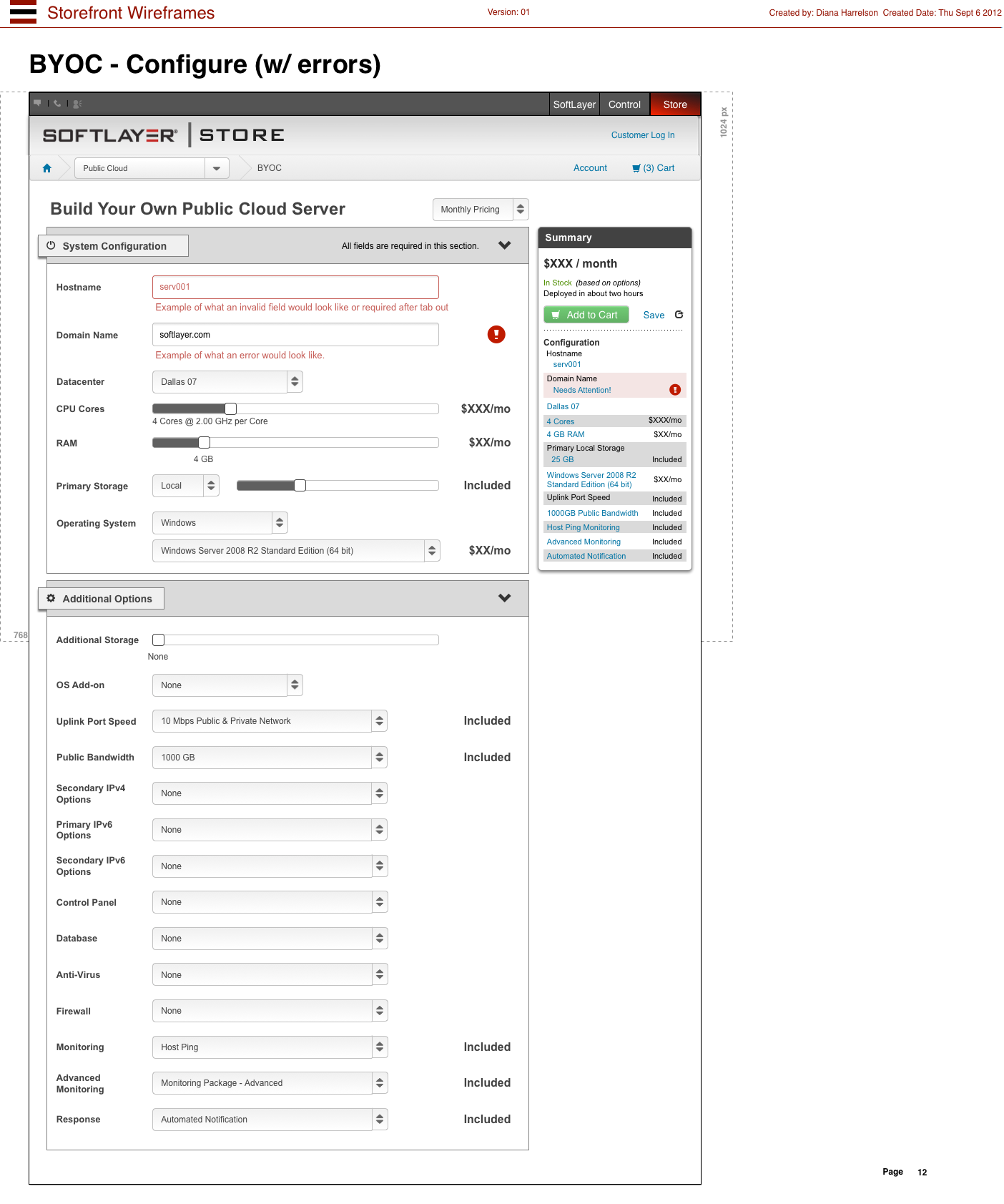Click the Customer Log In link

point(643,135)
